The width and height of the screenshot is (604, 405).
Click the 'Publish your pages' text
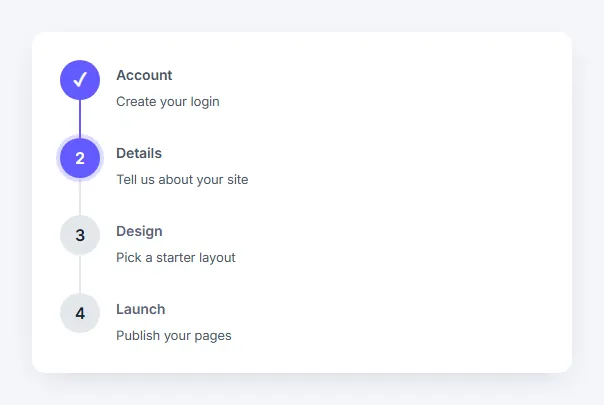coord(174,336)
